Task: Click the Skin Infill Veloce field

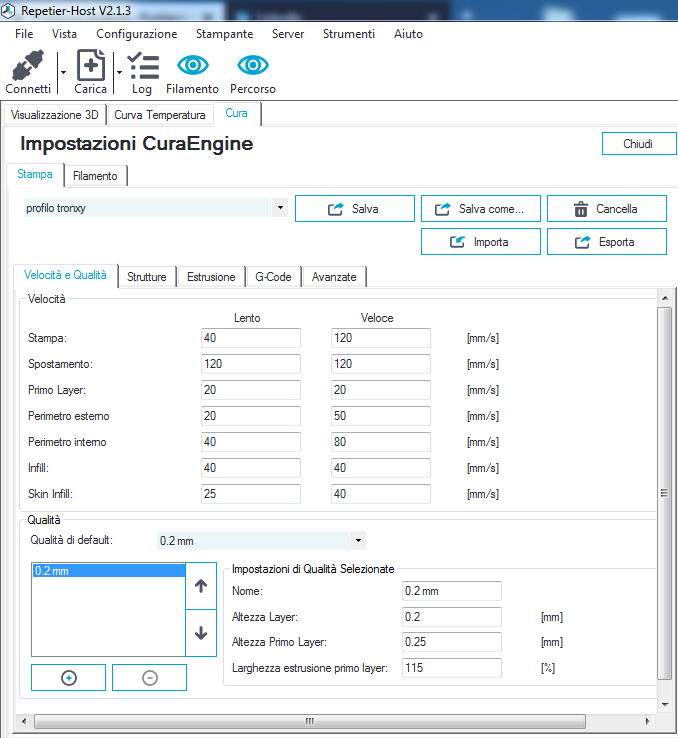Action: click(x=381, y=494)
